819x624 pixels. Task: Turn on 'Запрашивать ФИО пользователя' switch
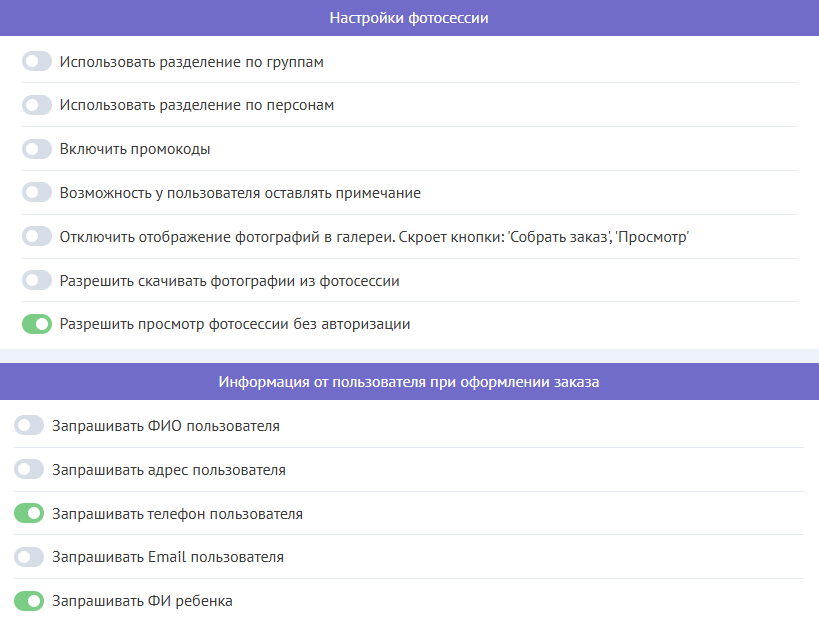click(29, 426)
